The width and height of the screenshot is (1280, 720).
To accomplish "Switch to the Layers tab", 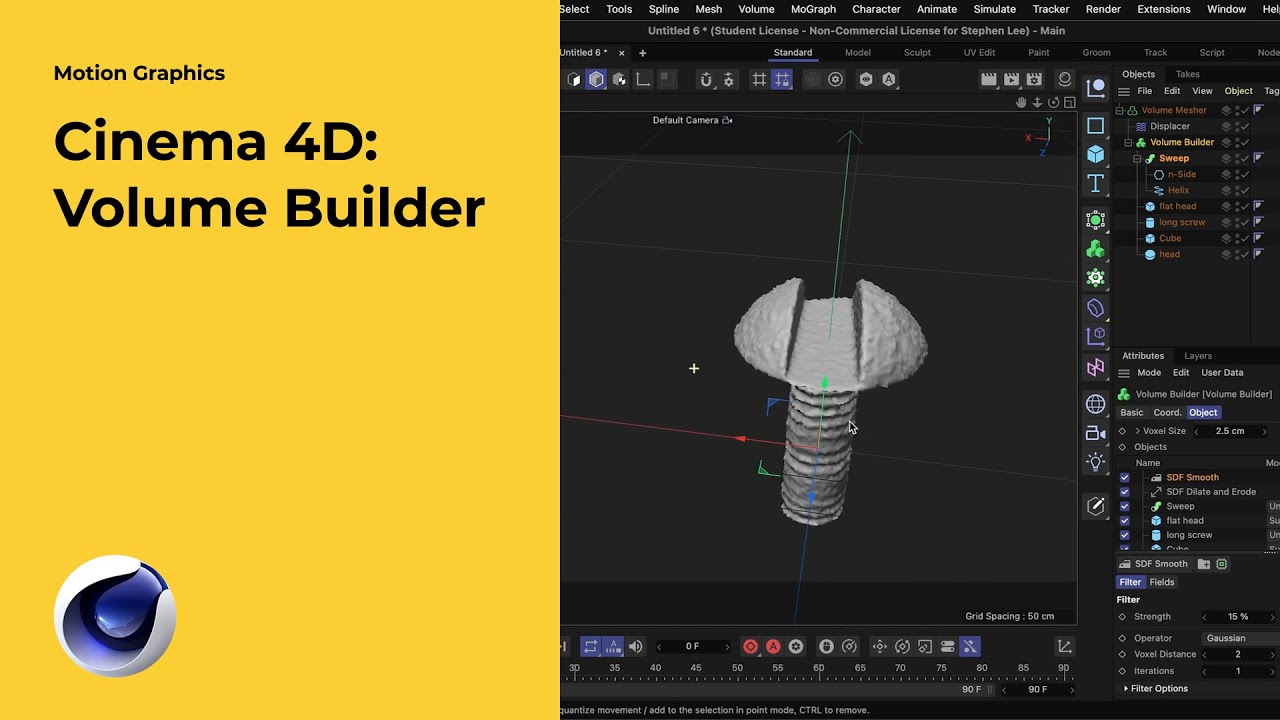I will pos(1198,356).
